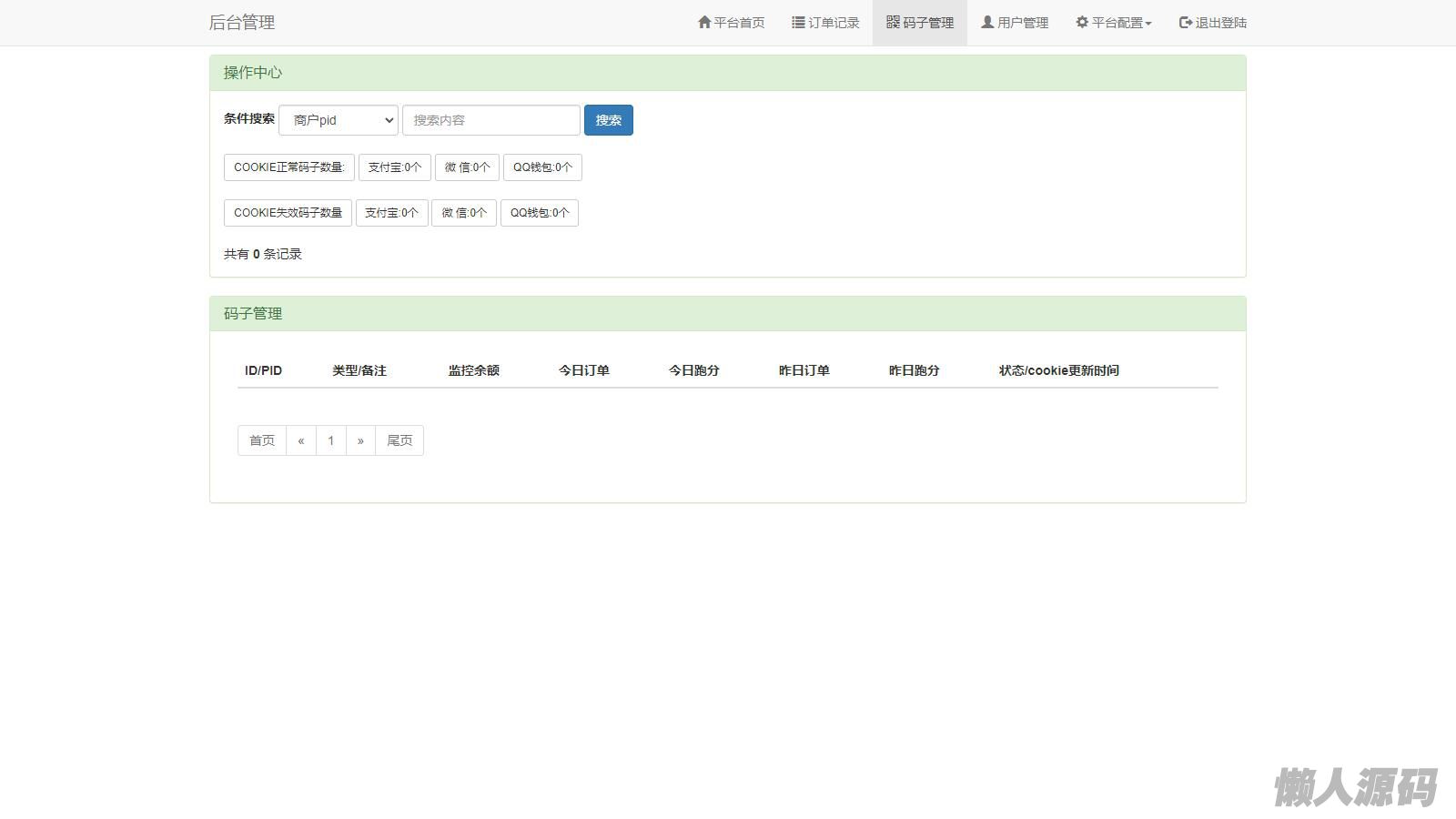
Task: Click the gear icon beside 平台配置
Action: (1082, 22)
